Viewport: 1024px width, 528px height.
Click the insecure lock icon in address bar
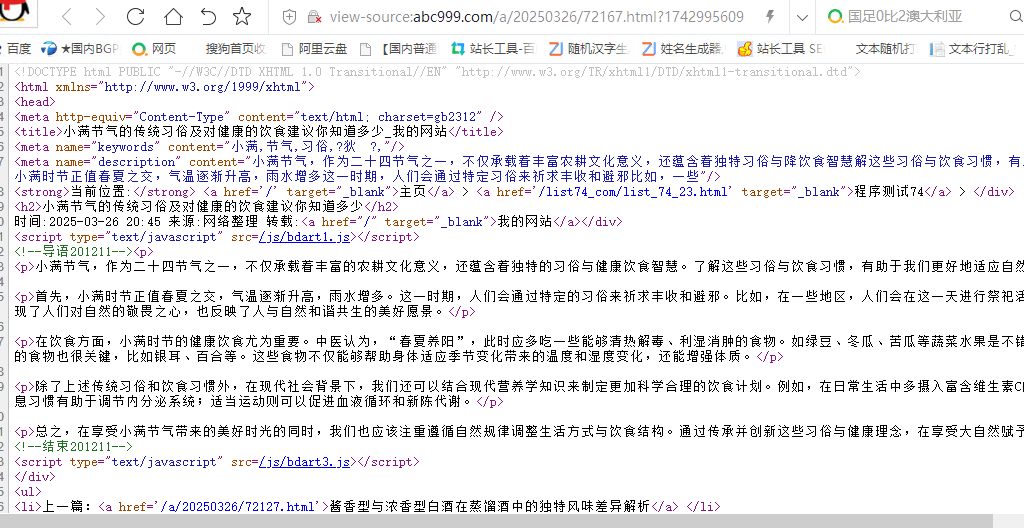click(314, 17)
